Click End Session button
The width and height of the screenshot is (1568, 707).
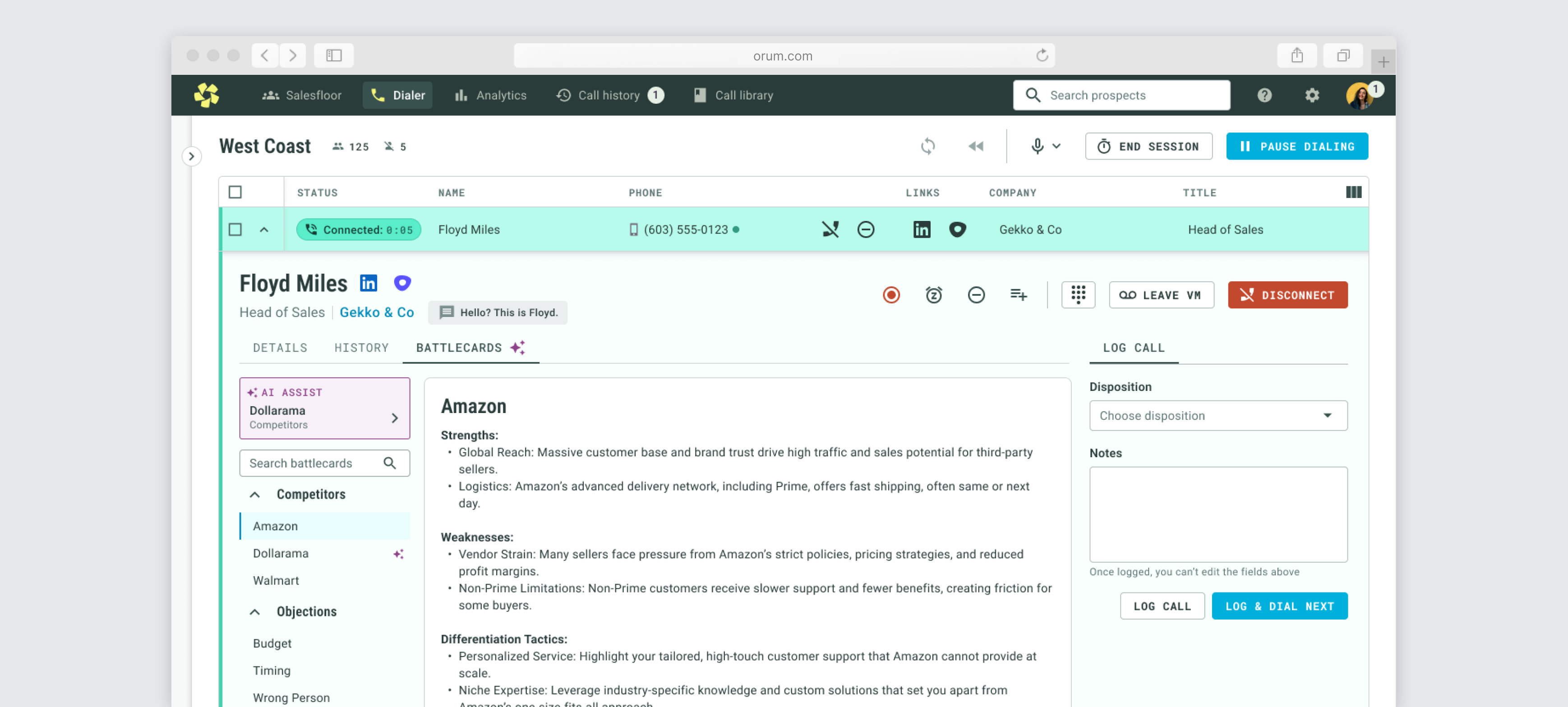1148,146
